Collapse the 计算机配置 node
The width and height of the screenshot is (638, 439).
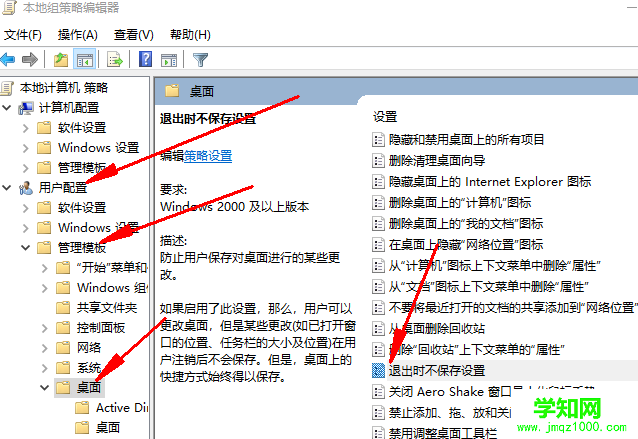(x=7, y=108)
